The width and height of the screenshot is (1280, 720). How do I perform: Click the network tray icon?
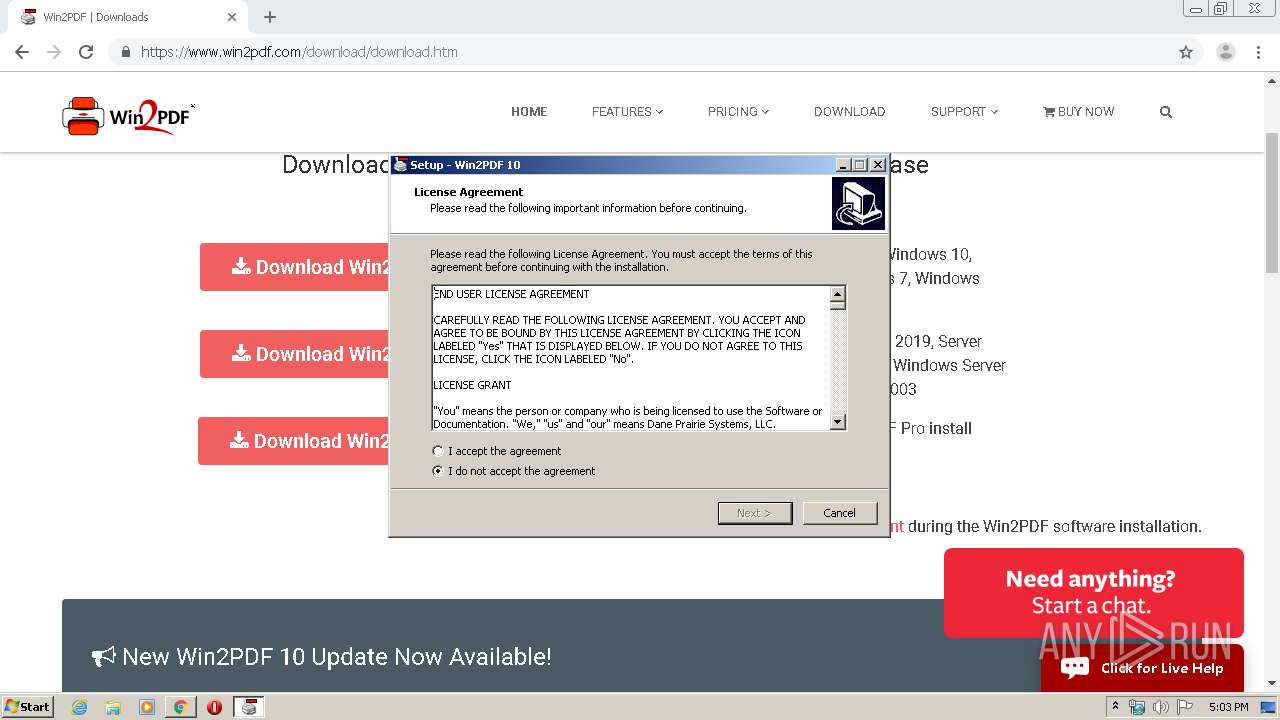(x=1137, y=707)
